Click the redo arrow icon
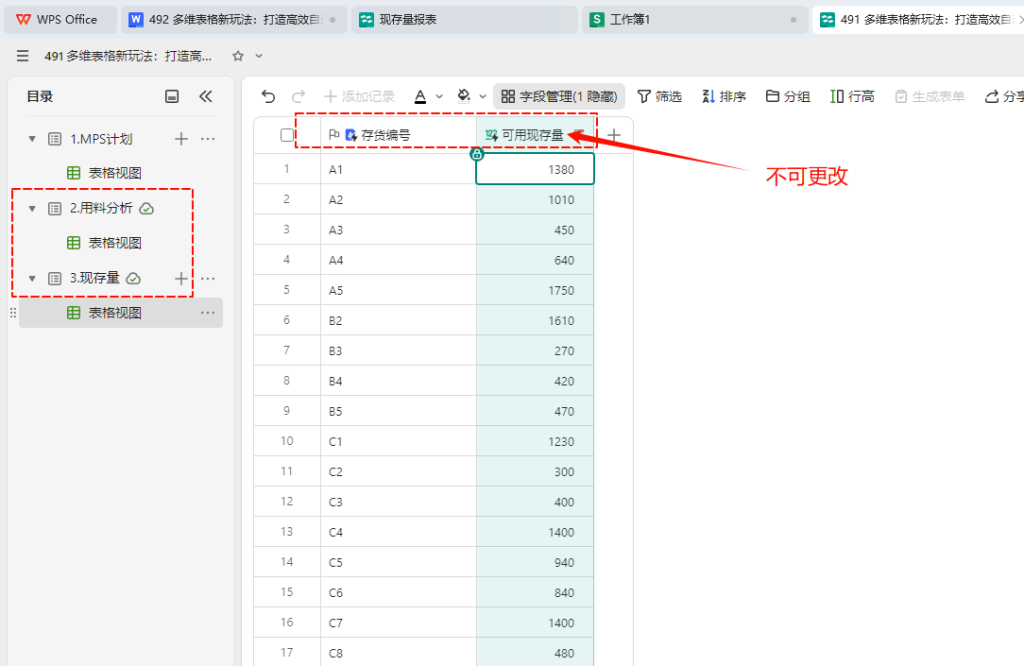This screenshot has width=1024, height=666. click(298, 97)
